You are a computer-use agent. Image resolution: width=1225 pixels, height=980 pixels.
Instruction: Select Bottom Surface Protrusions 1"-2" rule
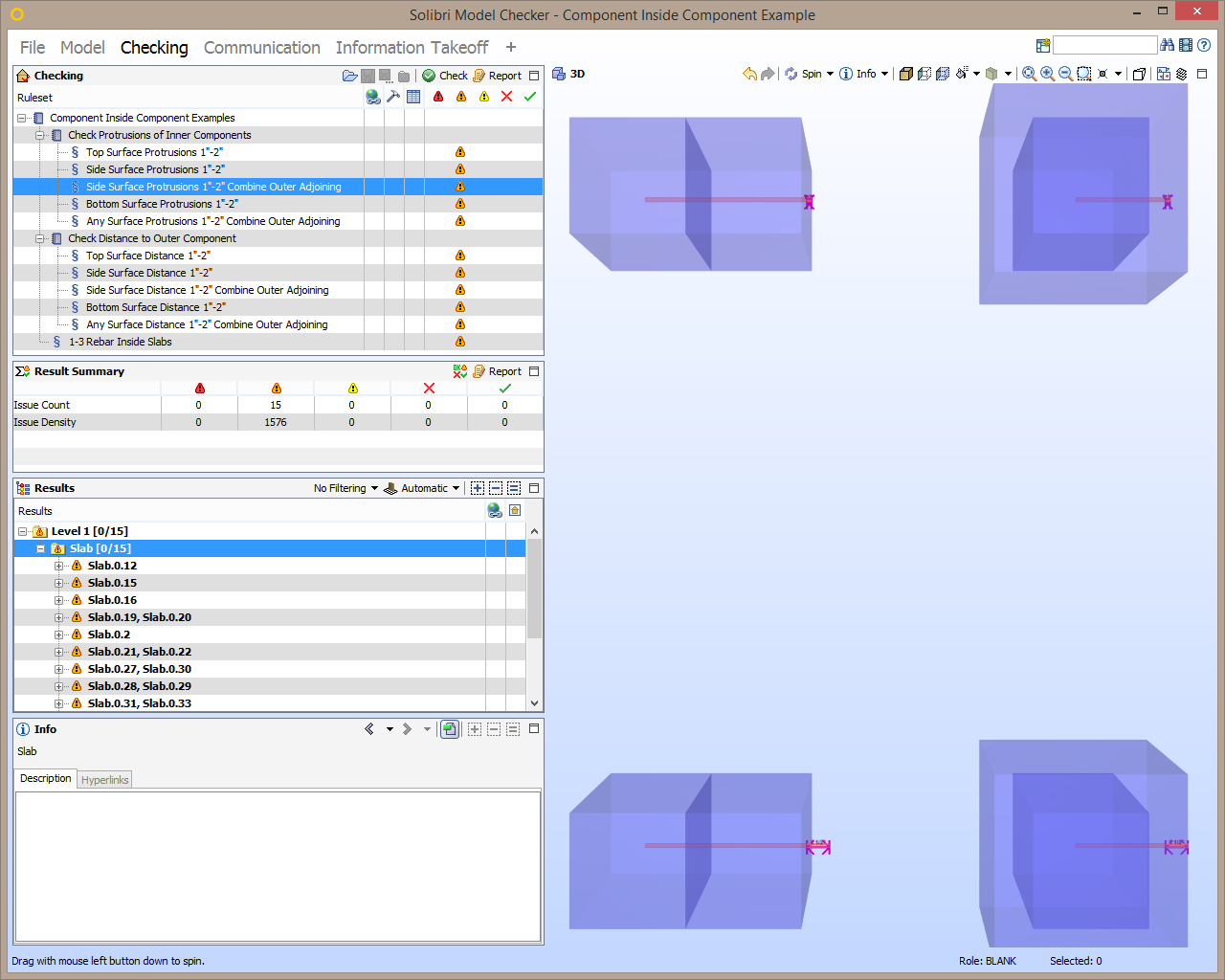pyautogui.click(x=162, y=204)
